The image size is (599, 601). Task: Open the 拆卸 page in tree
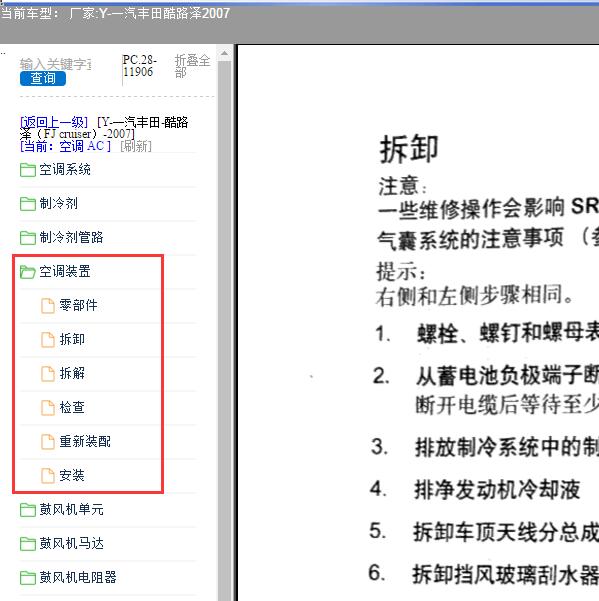coord(72,340)
